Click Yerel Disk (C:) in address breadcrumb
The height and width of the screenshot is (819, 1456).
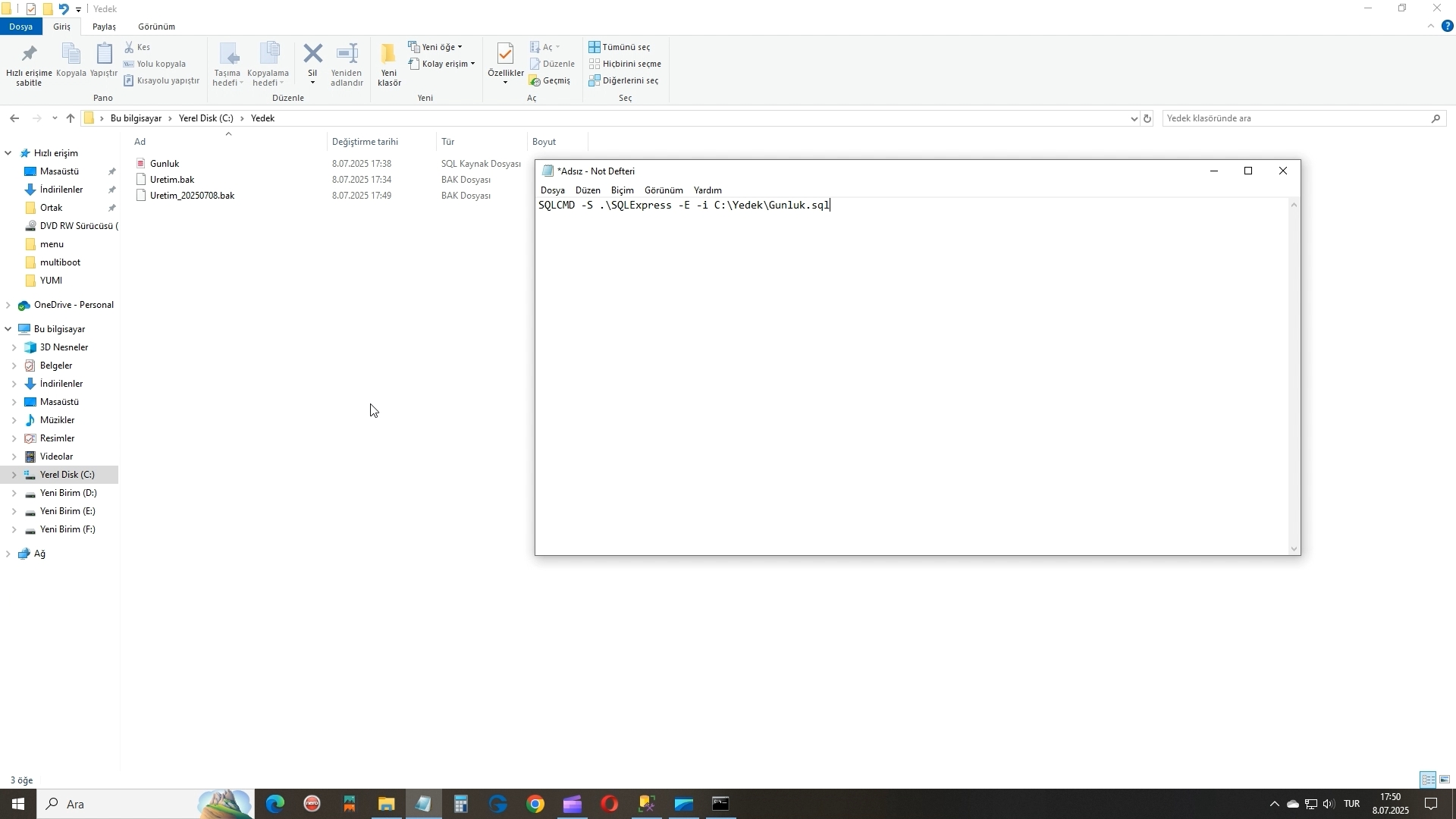pyautogui.click(x=206, y=118)
